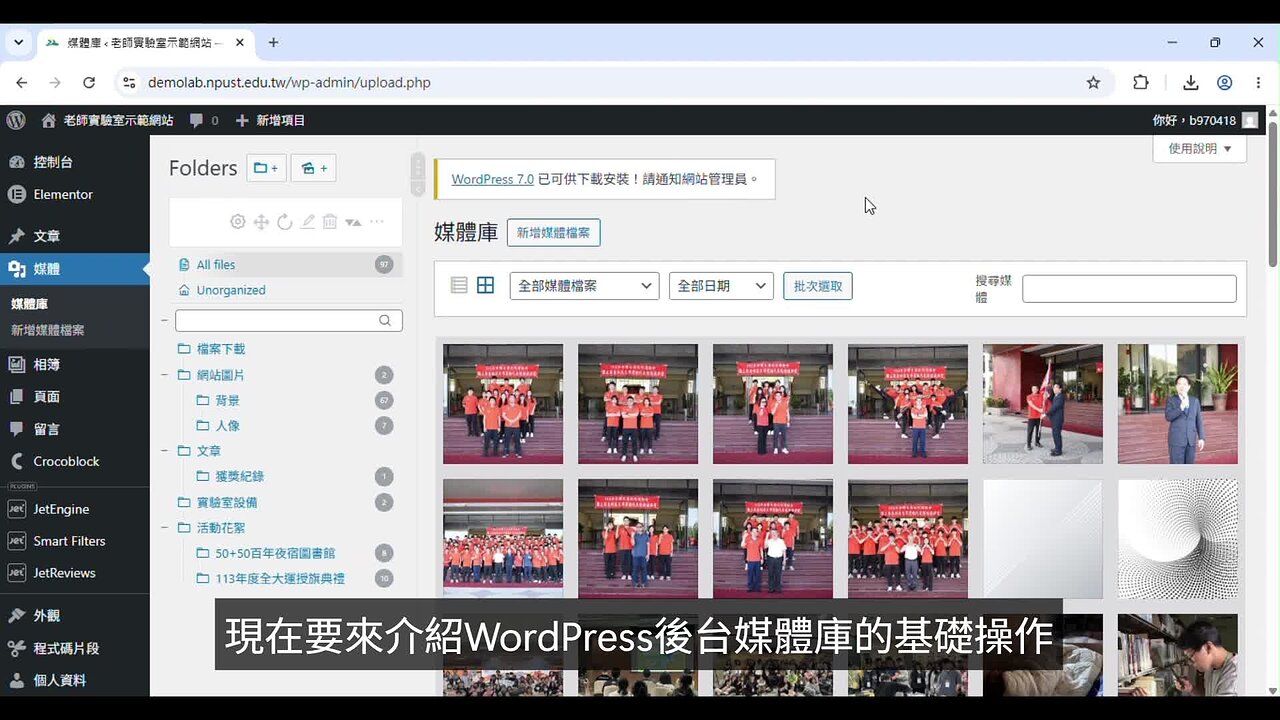Expand the 使用說明 help panel
The height and width of the screenshot is (720, 1280).
point(1200,149)
